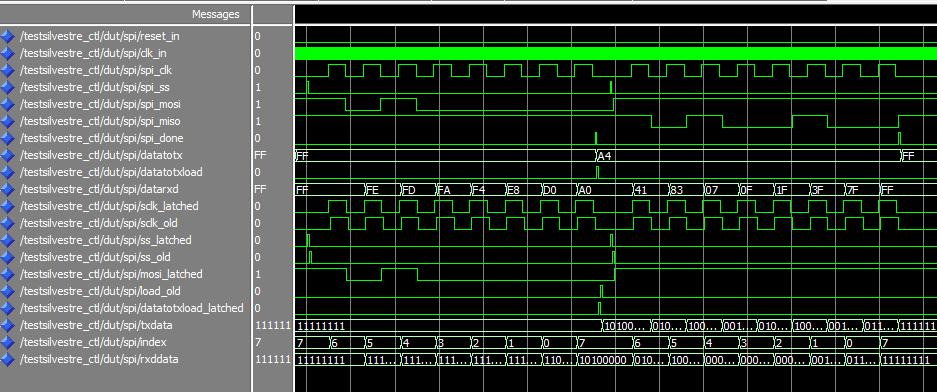The height and width of the screenshot is (392, 937).
Task: Click the signal icon beside datarxd
Action: click(8, 189)
